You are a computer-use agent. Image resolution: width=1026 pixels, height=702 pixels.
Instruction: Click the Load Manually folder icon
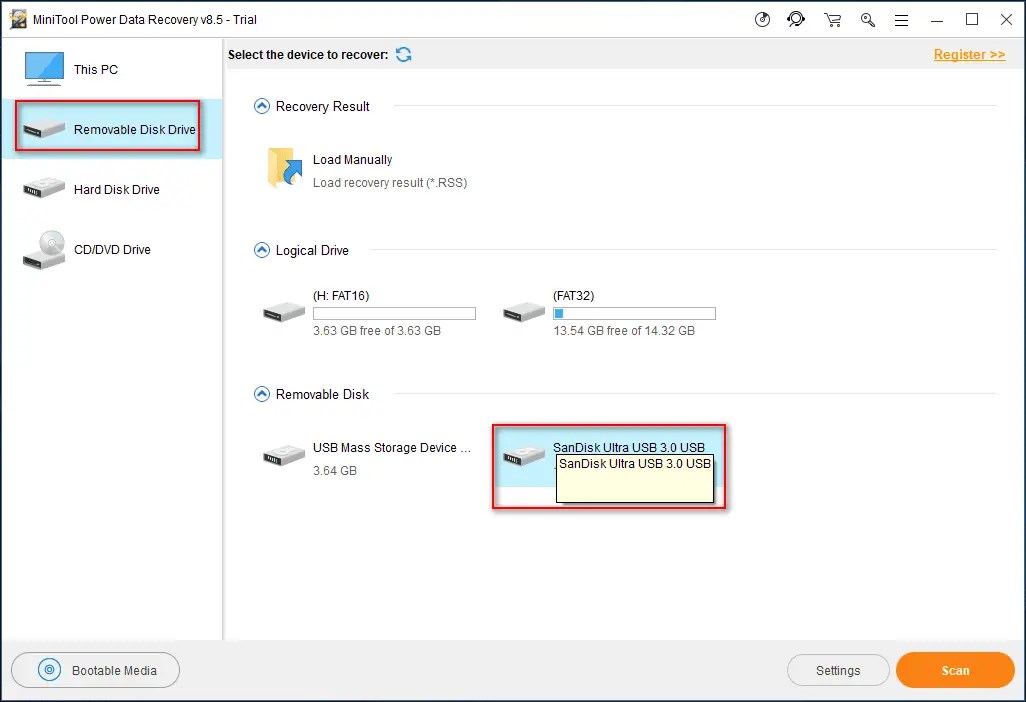tap(284, 168)
